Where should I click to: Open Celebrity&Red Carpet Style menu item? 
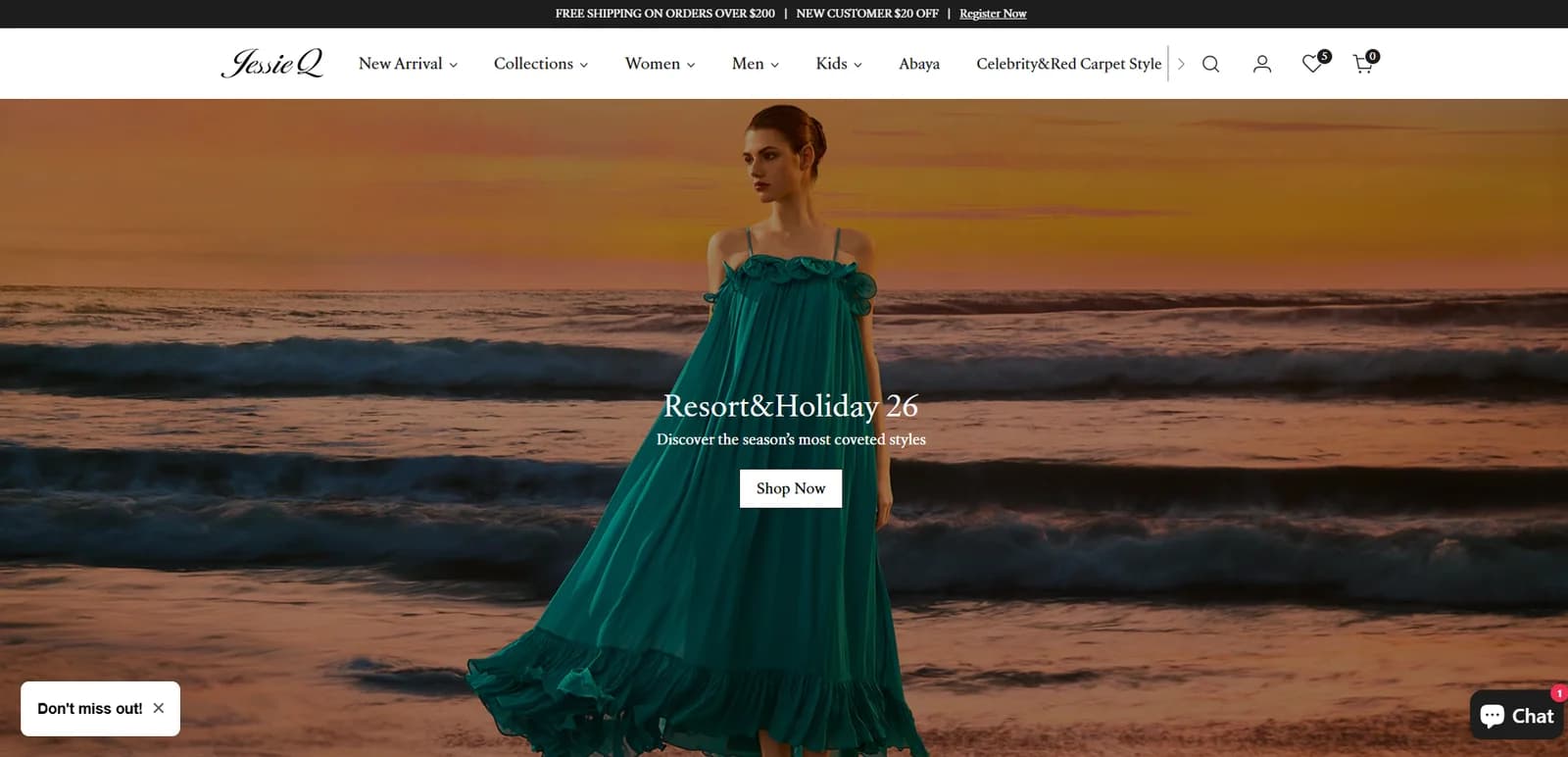(1068, 64)
